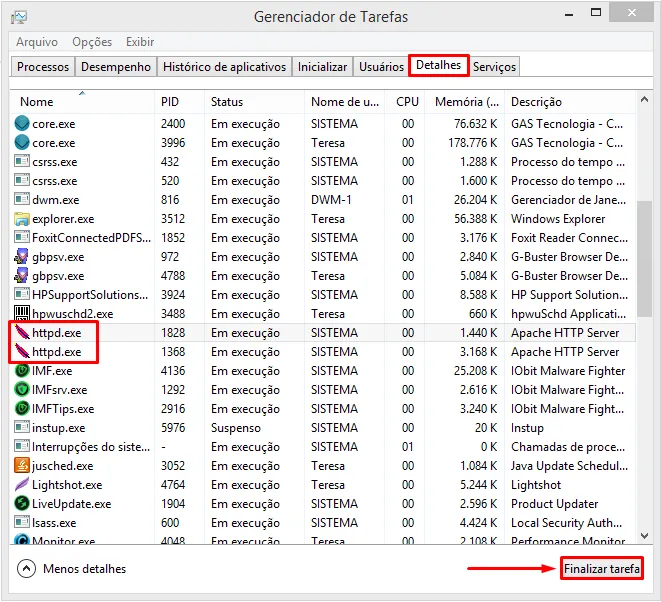661x602 pixels.
Task: Select the Detalhes tab
Action: pyautogui.click(x=438, y=65)
